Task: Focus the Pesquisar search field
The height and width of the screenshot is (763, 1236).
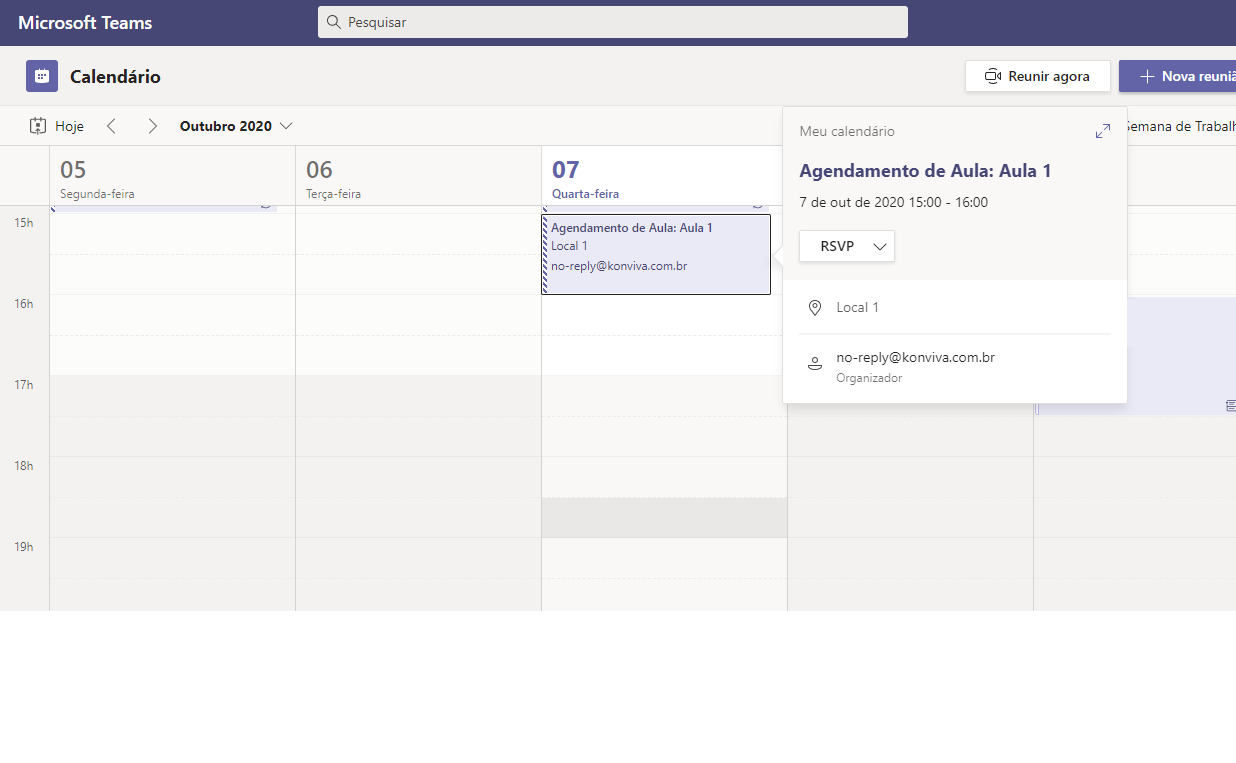Action: (613, 22)
